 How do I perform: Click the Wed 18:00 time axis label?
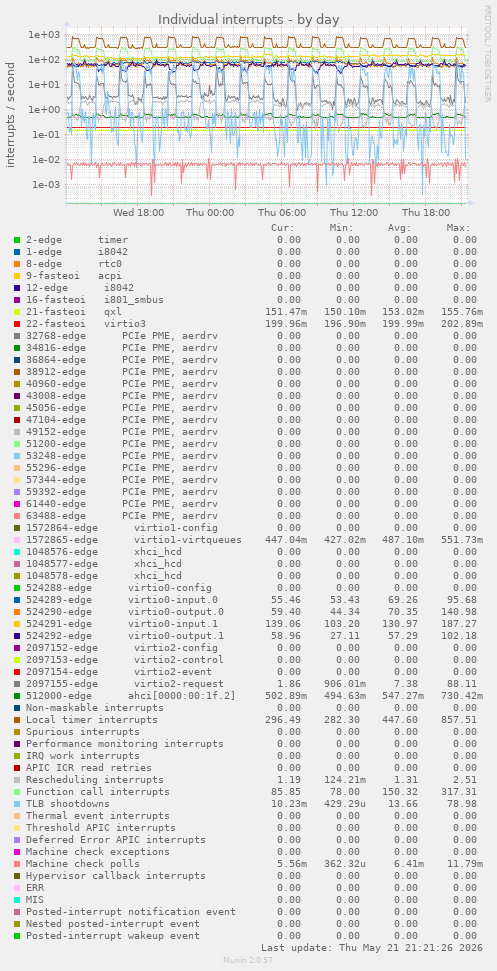click(139, 212)
